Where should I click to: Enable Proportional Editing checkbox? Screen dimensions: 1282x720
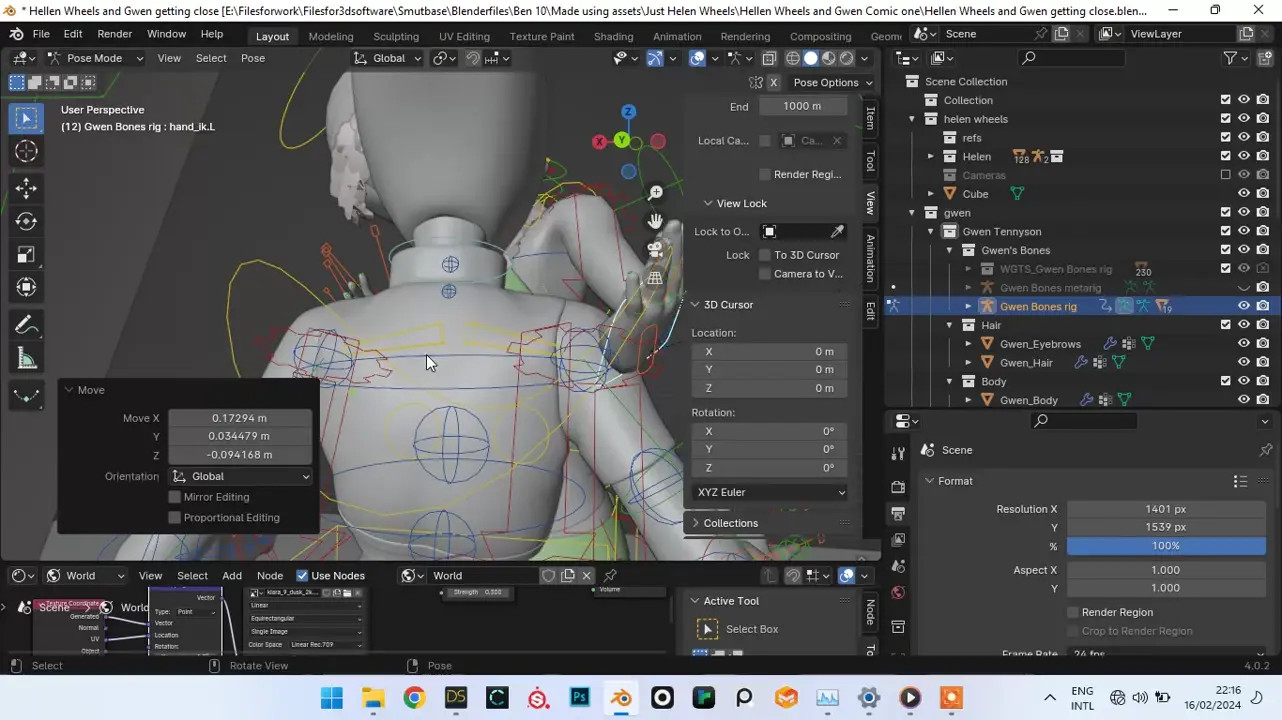(175, 517)
